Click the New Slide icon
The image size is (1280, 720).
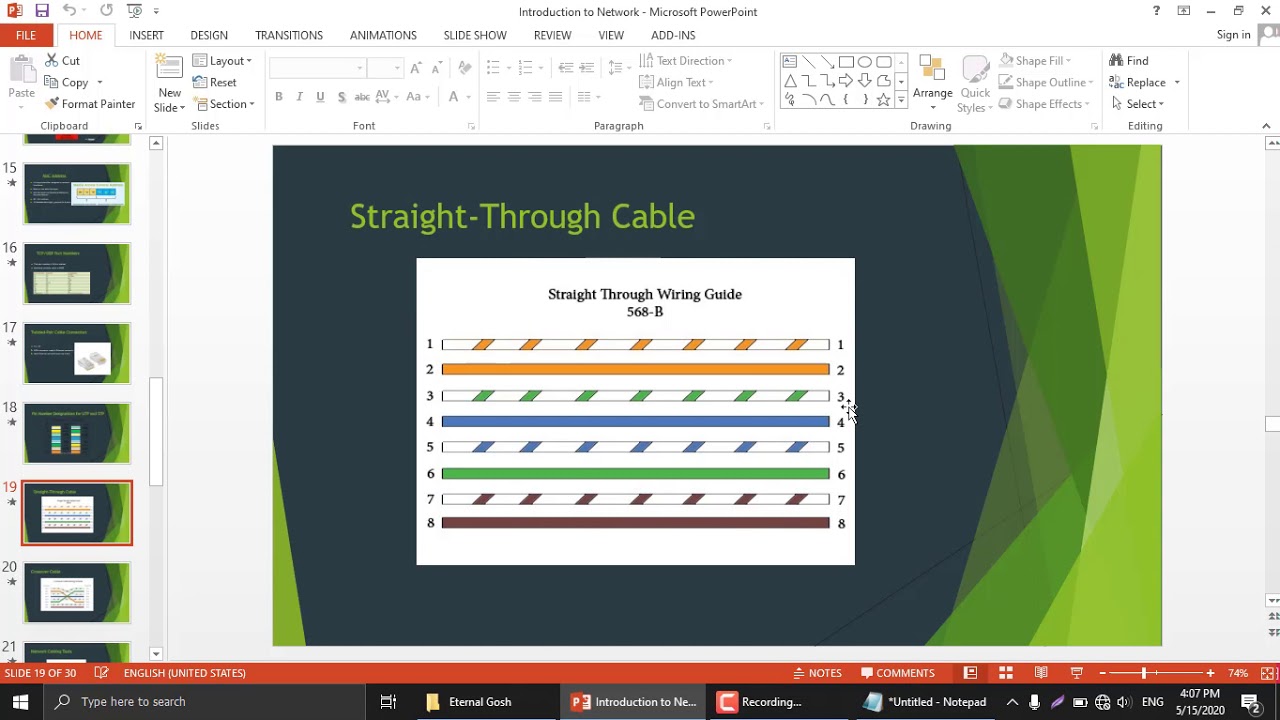point(169,70)
